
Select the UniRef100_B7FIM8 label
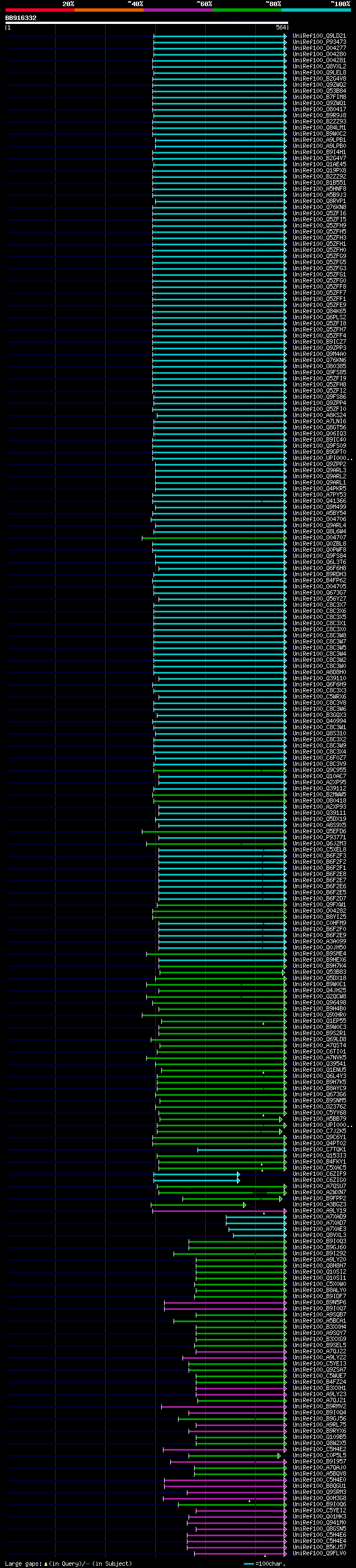[319, 97]
